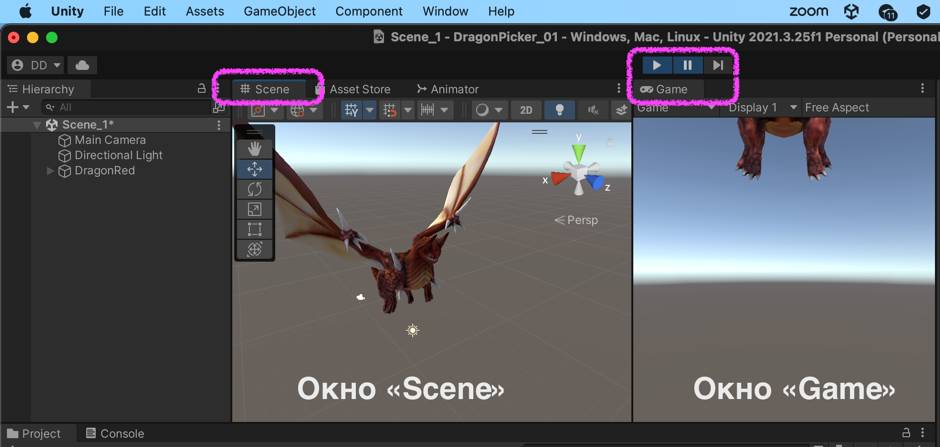940x447 pixels.
Task: Click the Pause button
Action: click(687, 65)
